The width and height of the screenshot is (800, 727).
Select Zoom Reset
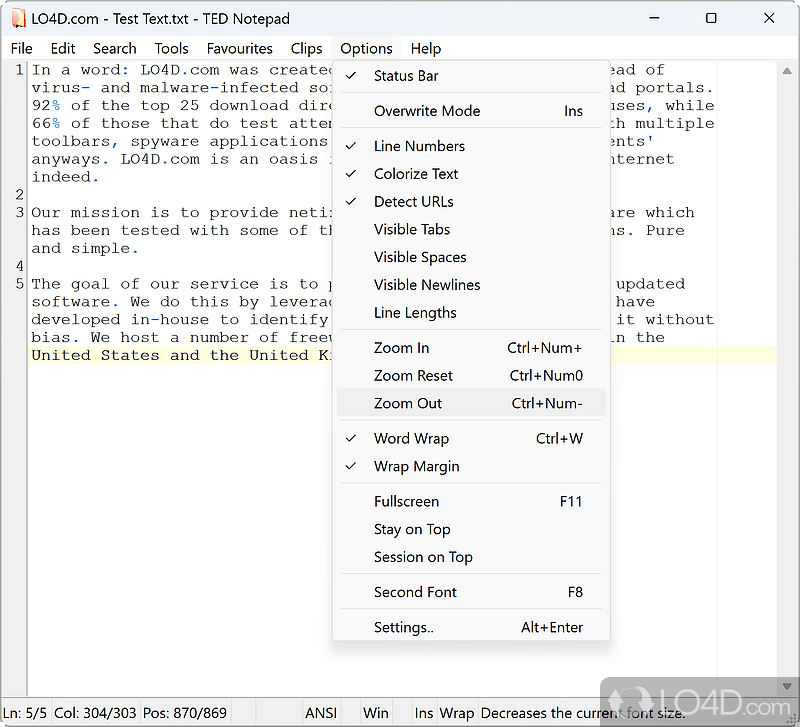[x=471, y=376]
